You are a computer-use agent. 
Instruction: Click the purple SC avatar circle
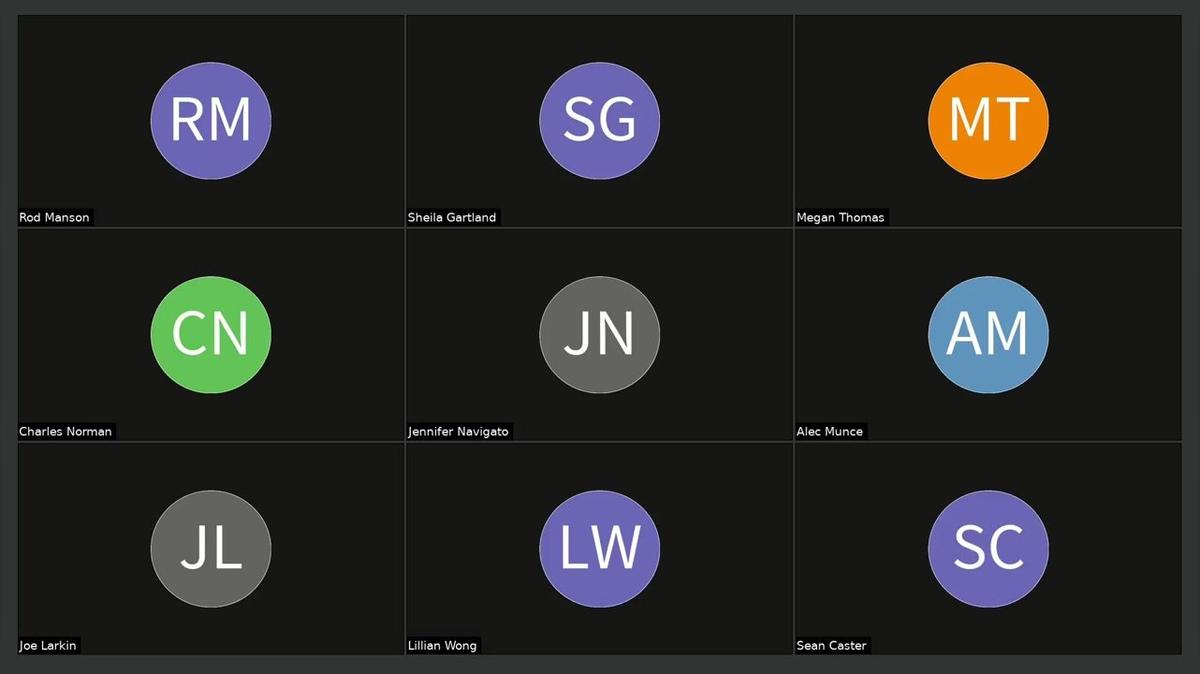pos(988,549)
